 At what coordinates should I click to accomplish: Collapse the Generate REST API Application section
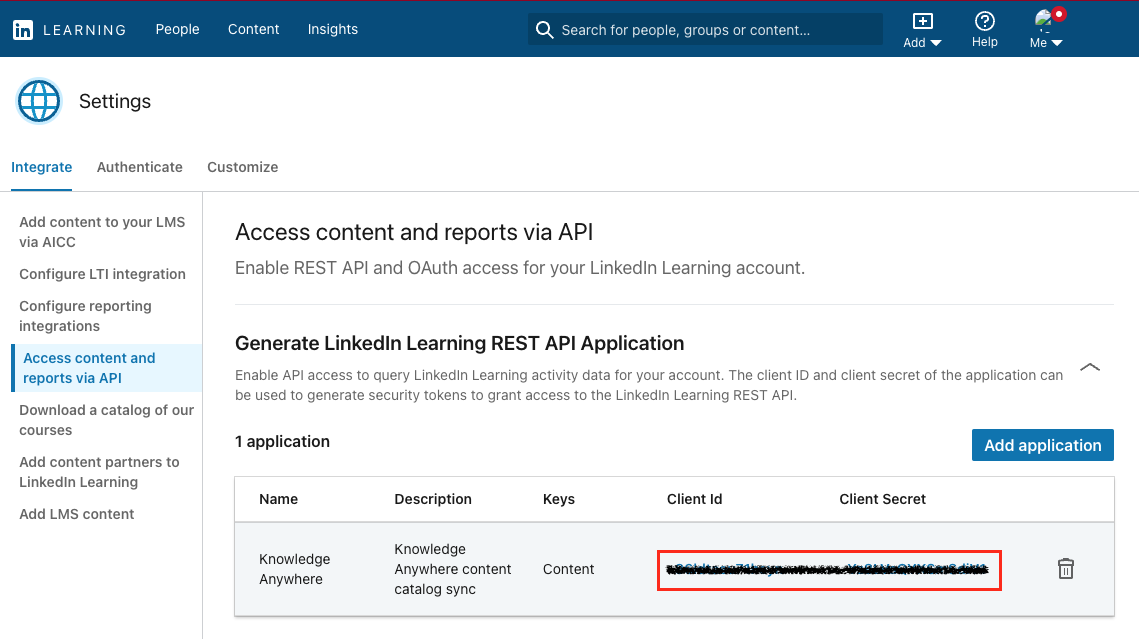[1090, 367]
